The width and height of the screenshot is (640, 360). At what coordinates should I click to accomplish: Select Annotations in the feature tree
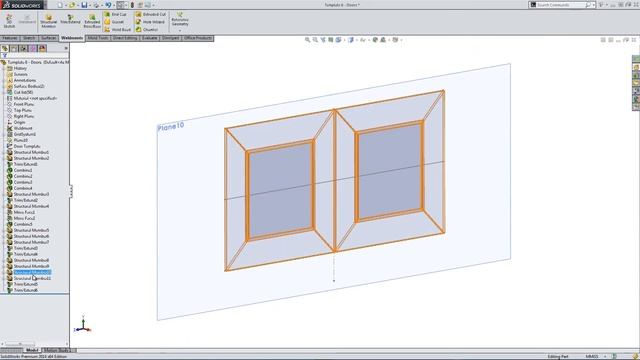pyautogui.click(x=24, y=80)
